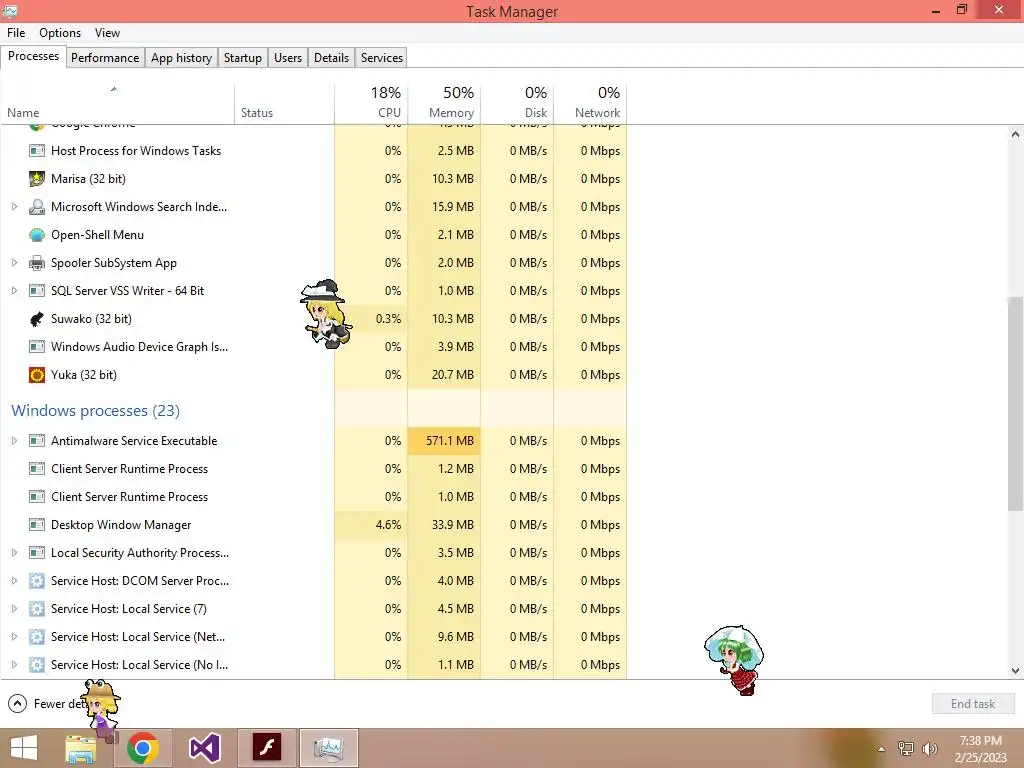
Task: Click the taskbar clock showing 7:38 PM
Action: (x=980, y=749)
